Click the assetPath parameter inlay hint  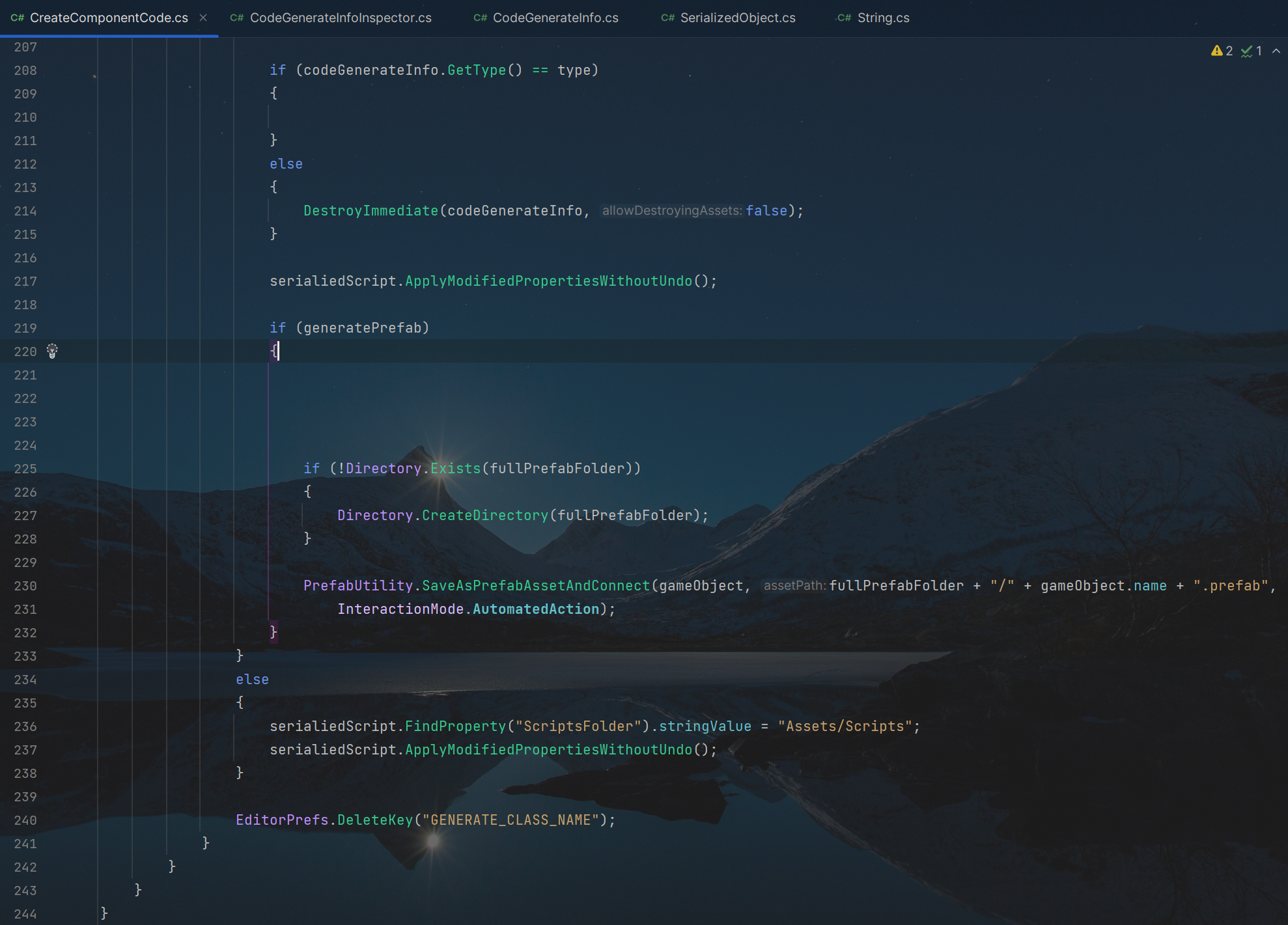794,586
